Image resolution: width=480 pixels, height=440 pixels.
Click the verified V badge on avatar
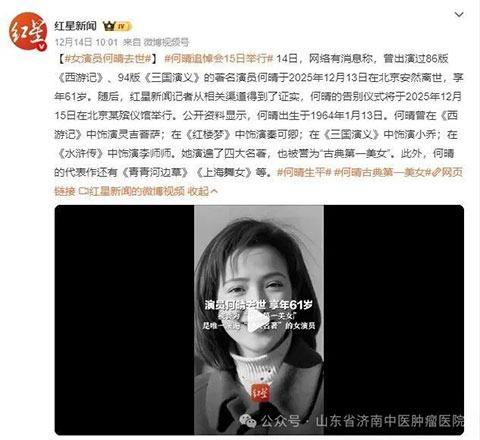pyautogui.click(x=42, y=47)
